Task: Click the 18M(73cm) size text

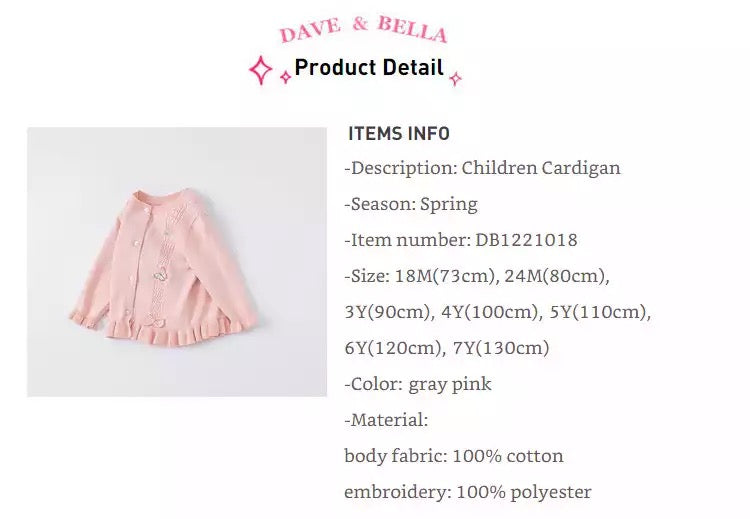Action: point(446,276)
